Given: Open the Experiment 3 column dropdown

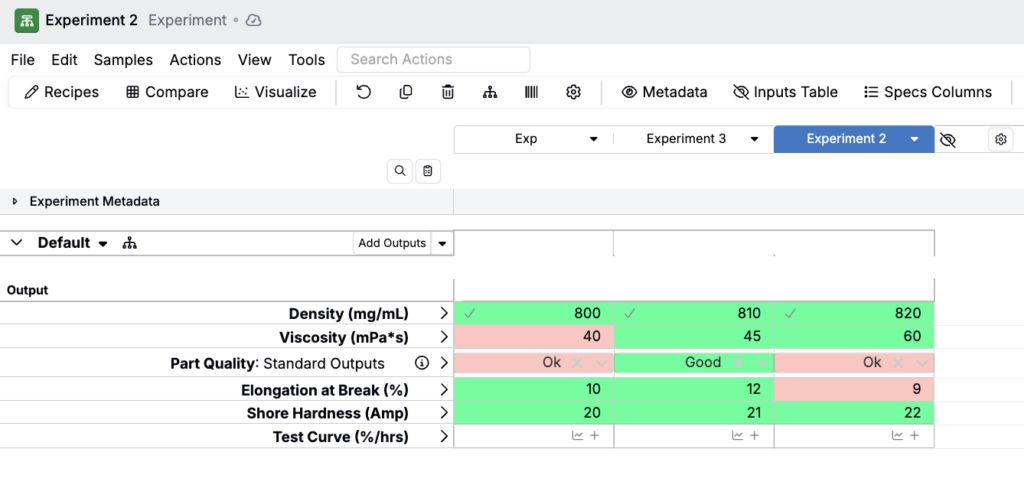Looking at the screenshot, I should point(754,139).
